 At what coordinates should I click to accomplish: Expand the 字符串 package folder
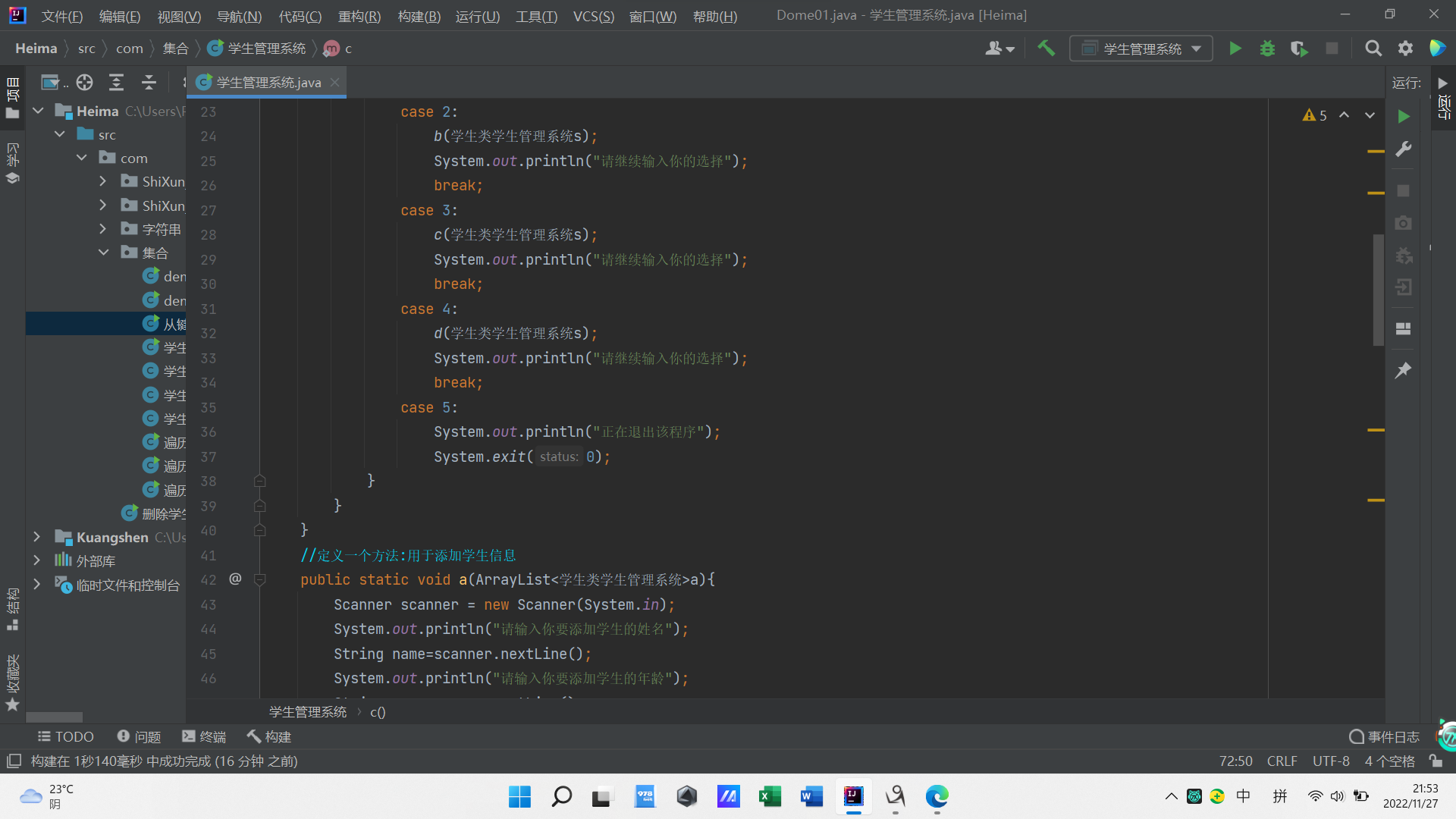(103, 229)
